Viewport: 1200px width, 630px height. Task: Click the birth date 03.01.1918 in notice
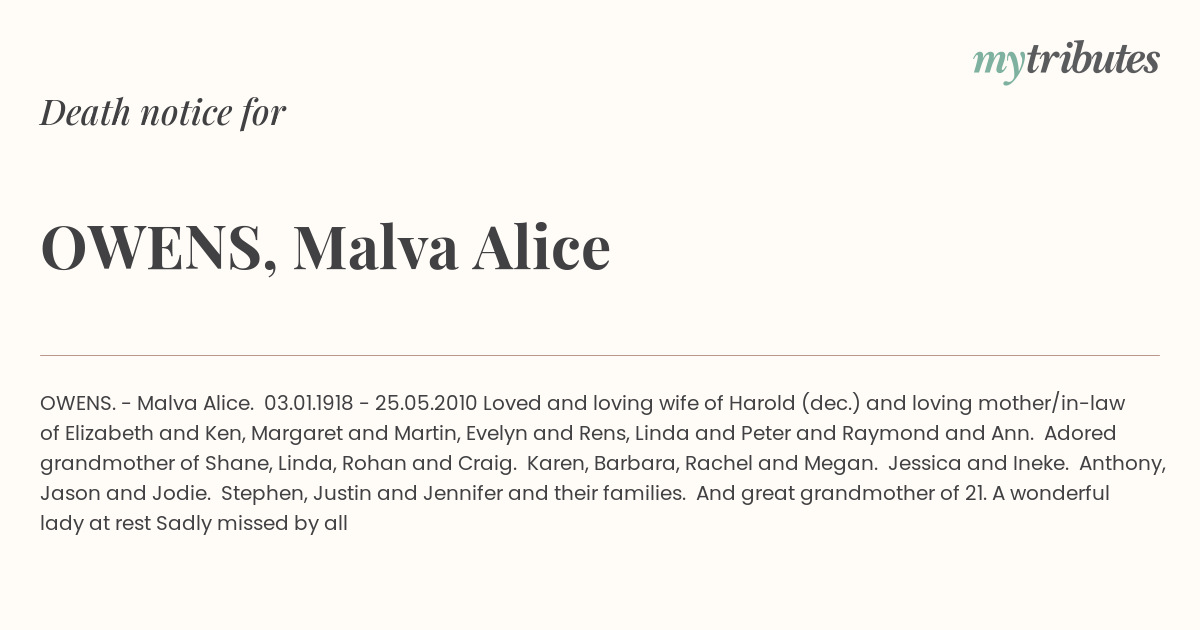point(309,404)
